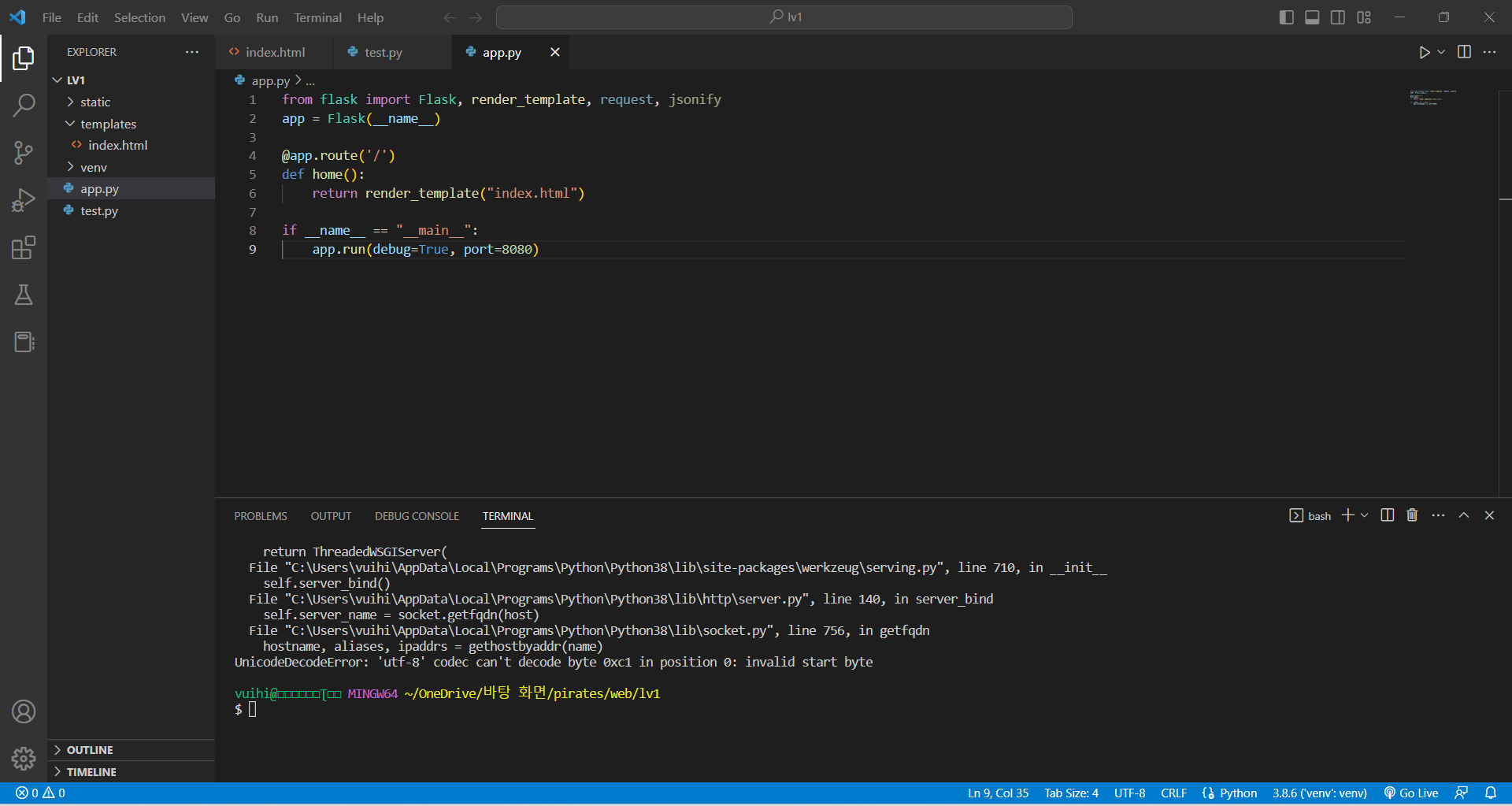Click the lv1 command center search box
The image size is (1512, 806).
[784, 17]
